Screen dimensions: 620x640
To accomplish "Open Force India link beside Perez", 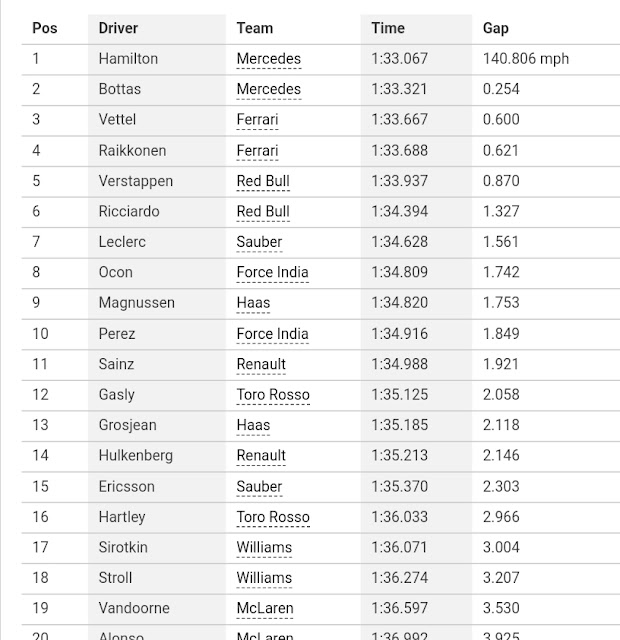I will coord(272,334).
